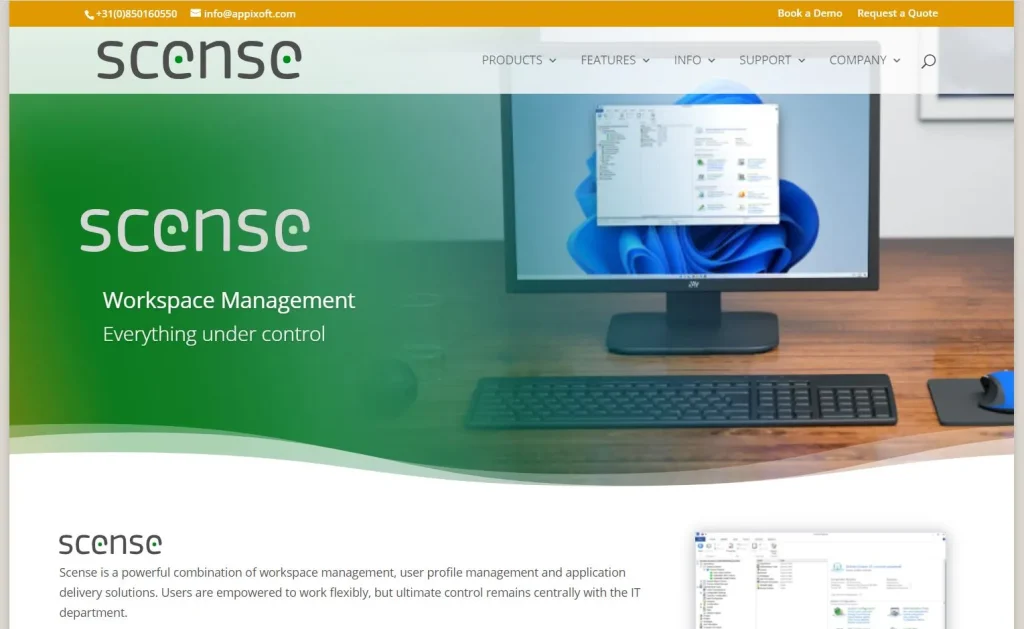Select the FEATURES menu item
Screen dimensions: 1024x629
tap(608, 60)
